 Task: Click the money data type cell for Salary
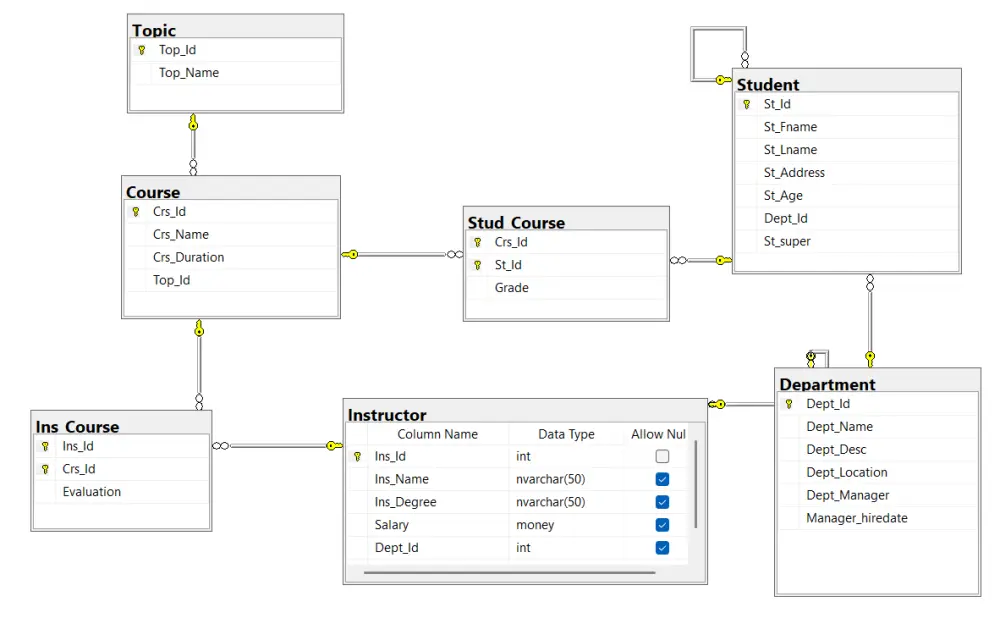[x=566, y=525]
